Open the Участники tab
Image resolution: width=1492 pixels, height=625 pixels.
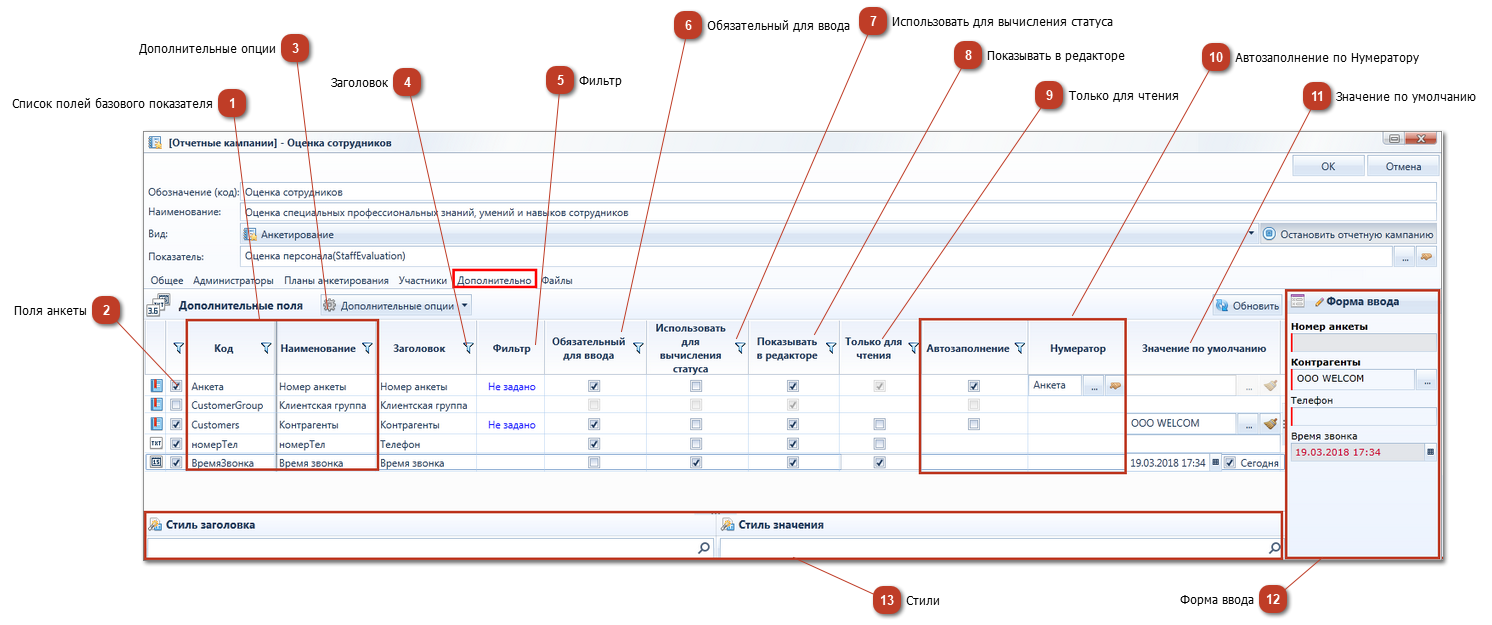(x=422, y=281)
